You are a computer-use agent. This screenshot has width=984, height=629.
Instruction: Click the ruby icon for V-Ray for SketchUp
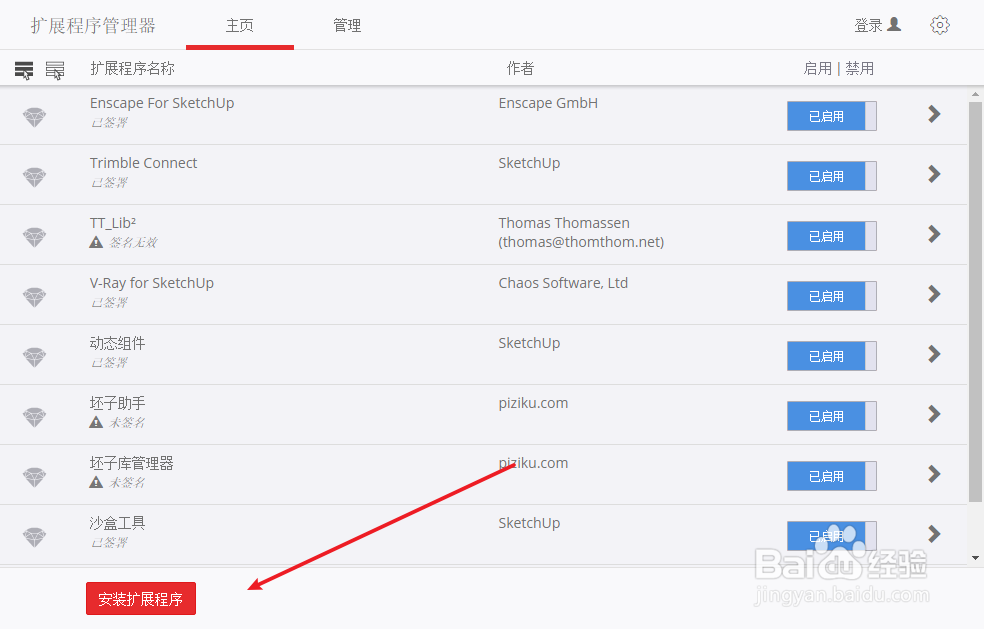(35, 297)
